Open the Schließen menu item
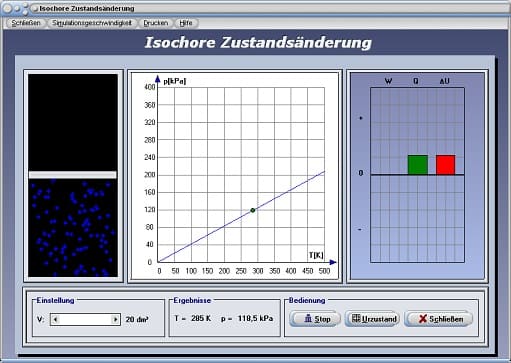The height and width of the screenshot is (363, 511). point(25,23)
